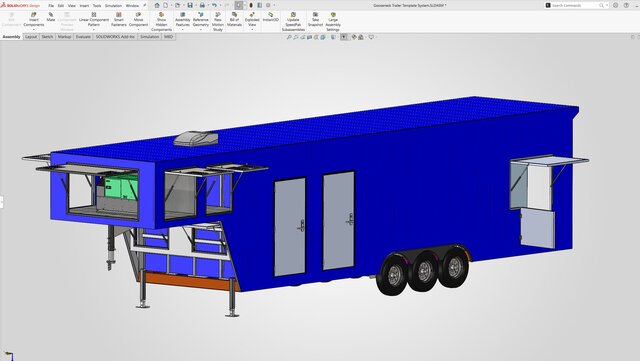Click the New document icon
The height and width of the screenshot is (361, 640).
pos(166,5)
